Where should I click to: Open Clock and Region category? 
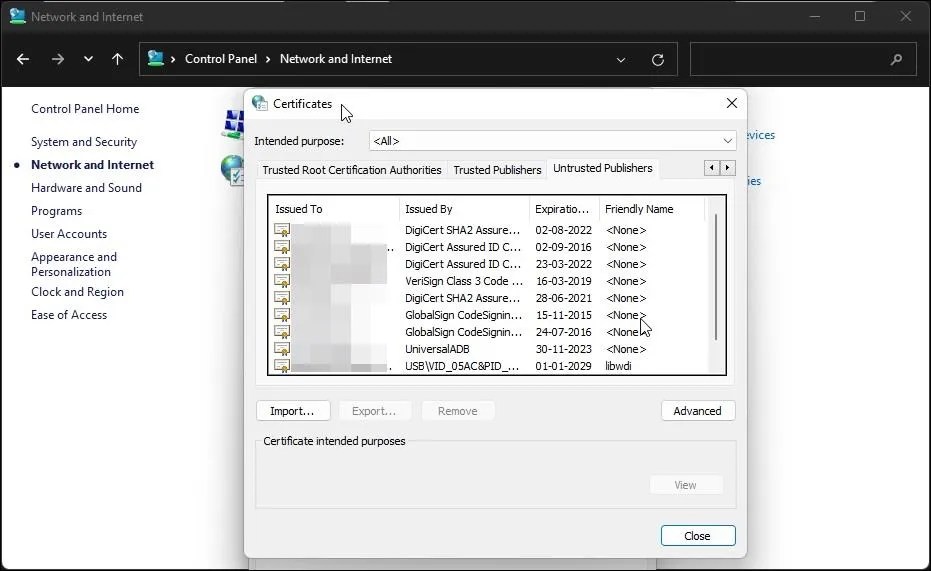click(77, 292)
